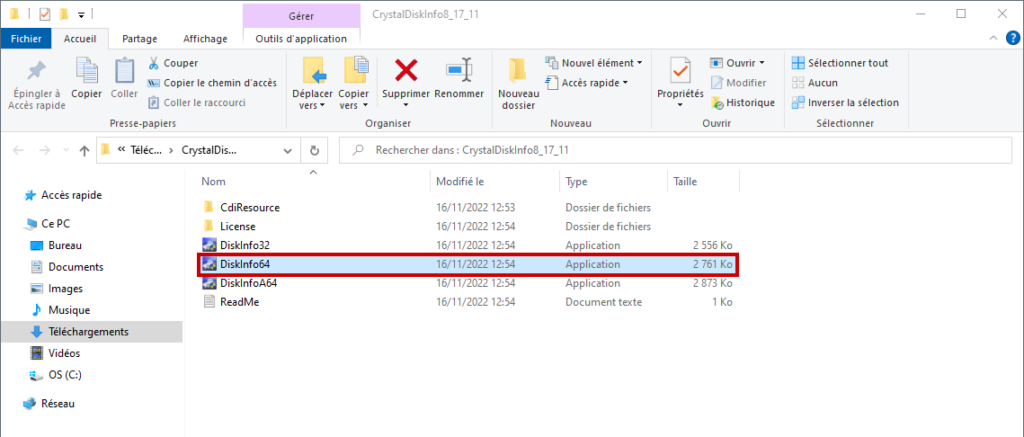This screenshot has height=437, width=1024.
Task: Switch to the Partage tab
Action: pyautogui.click(x=139, y=39)
